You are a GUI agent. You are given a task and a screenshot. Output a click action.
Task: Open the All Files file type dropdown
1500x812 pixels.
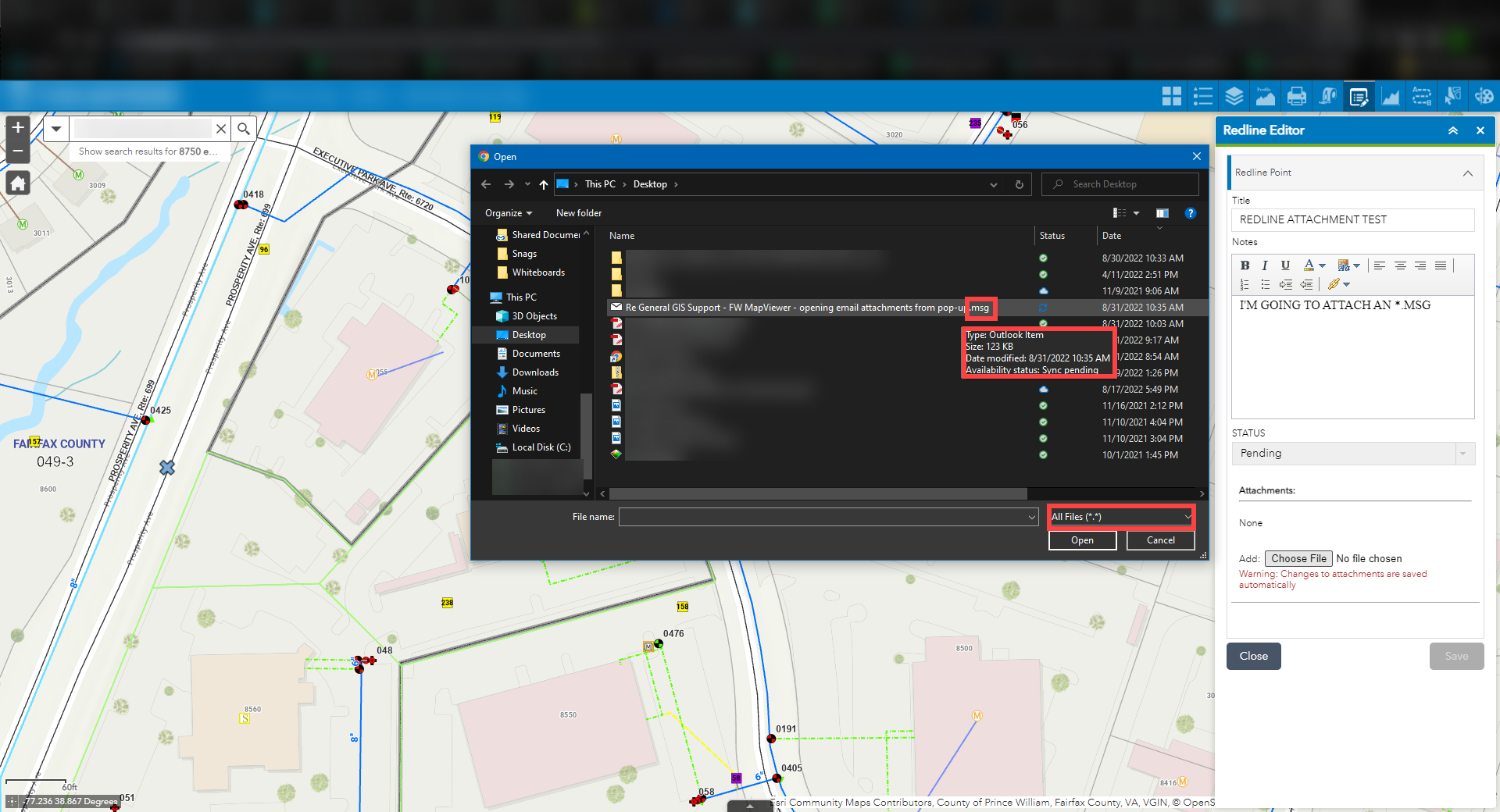tap(1120, 516)
